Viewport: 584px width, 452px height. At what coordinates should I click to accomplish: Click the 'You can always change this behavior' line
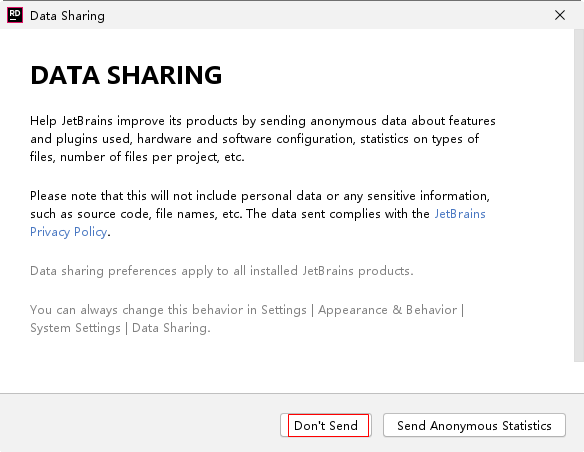point(247,310)
